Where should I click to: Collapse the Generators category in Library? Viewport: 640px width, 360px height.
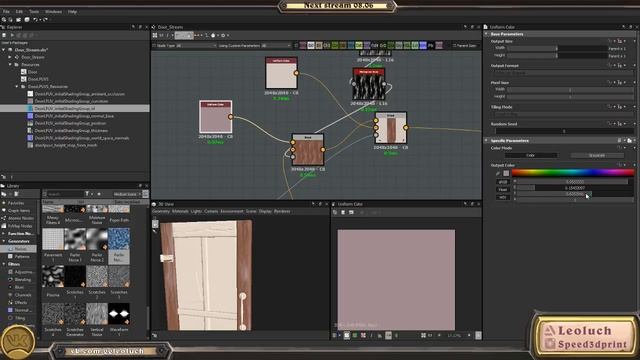[x=4, y=241]
